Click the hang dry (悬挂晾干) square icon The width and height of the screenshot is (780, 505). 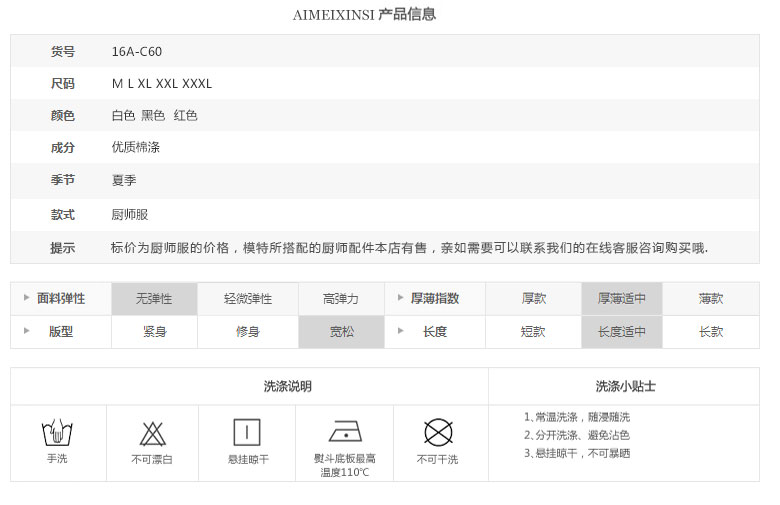click(247, 432)
